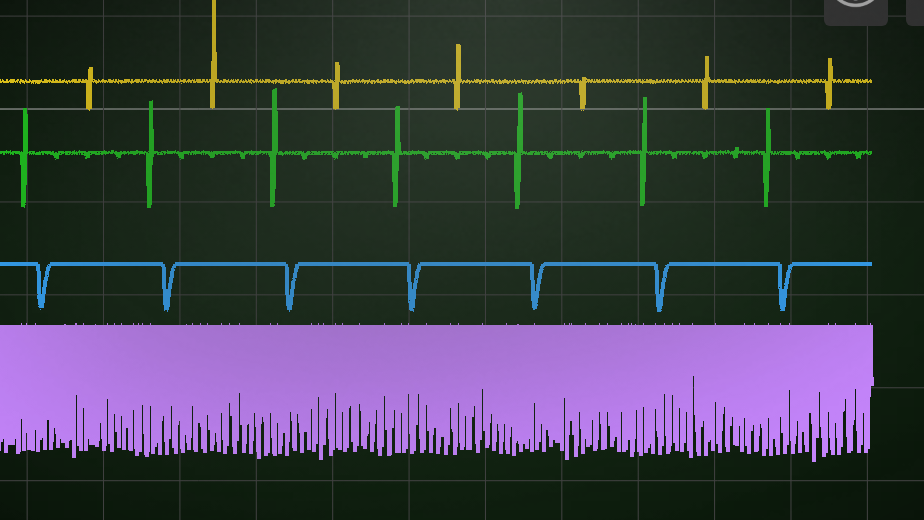This screenshot has height=520, width=924.
Task: Click the third green spike from the left
Action: tap(273, 148)
